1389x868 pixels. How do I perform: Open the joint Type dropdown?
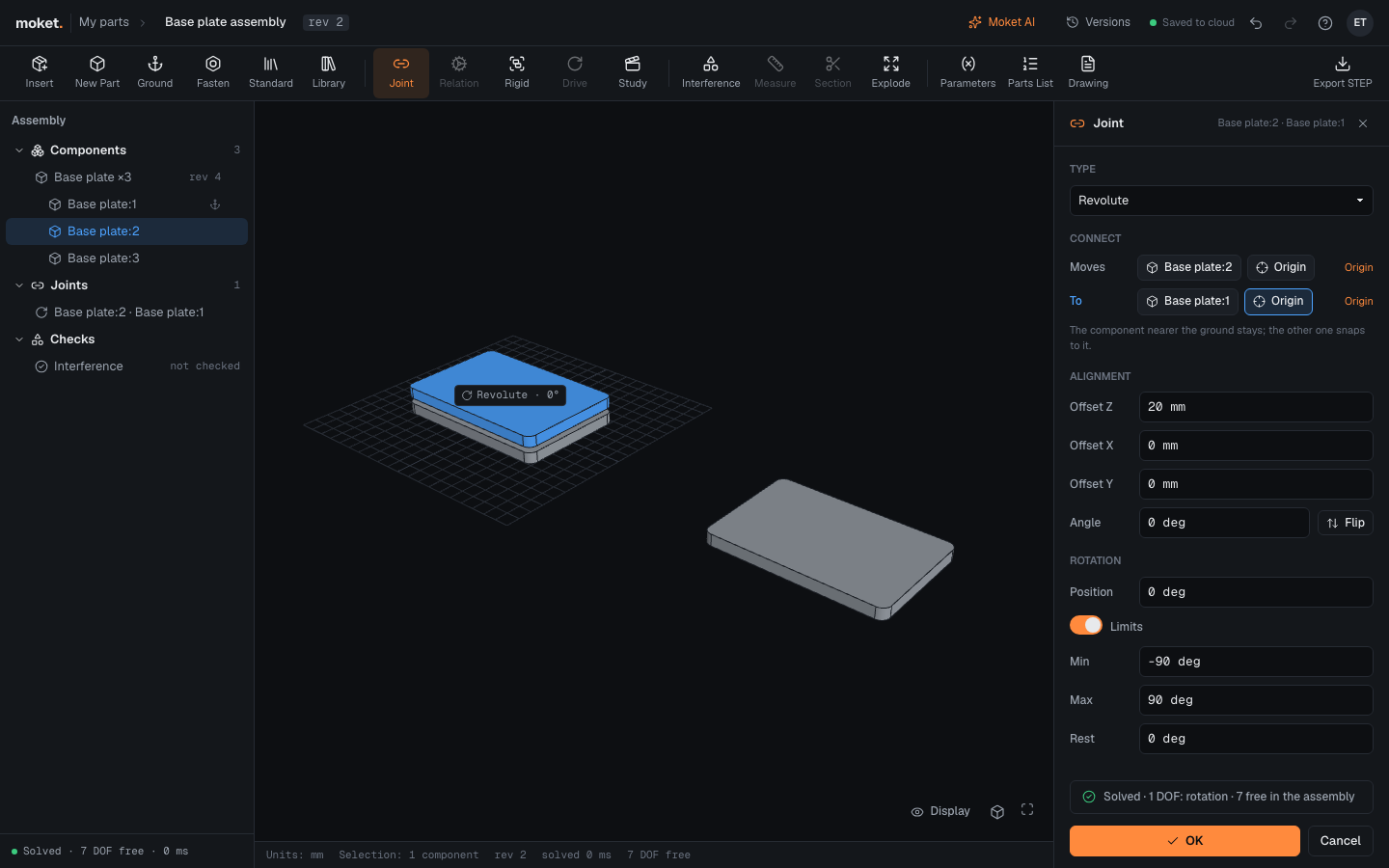[1221, 201]
